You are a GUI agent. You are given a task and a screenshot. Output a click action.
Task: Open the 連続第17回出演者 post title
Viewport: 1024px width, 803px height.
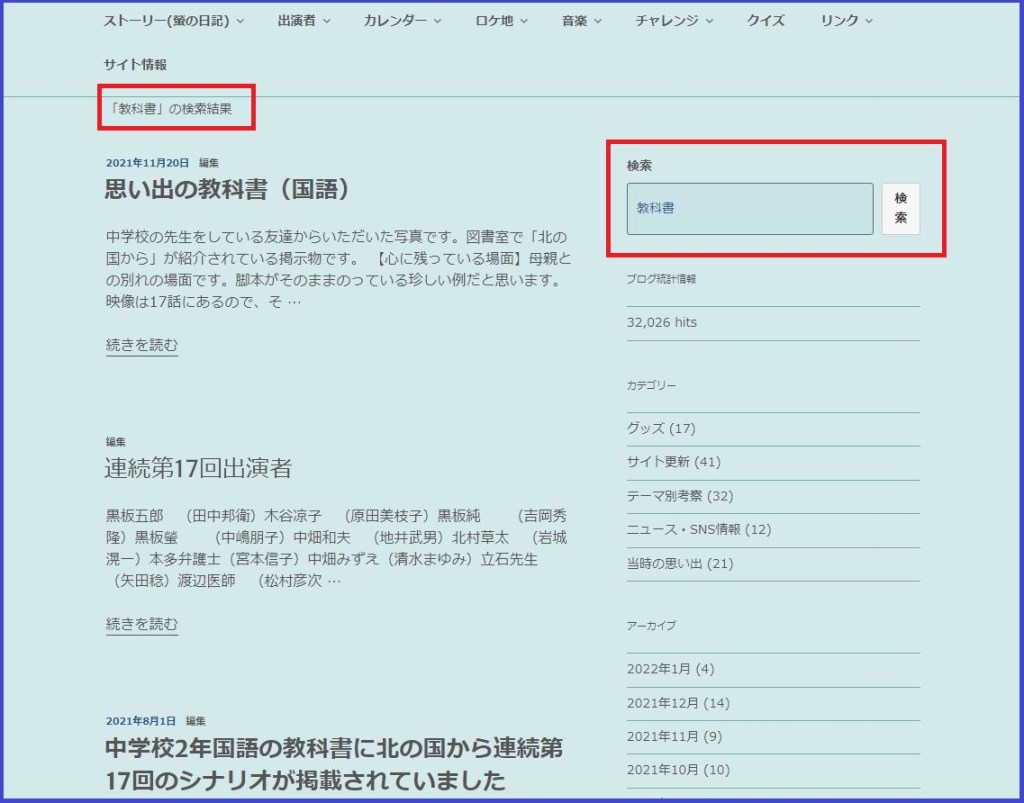click(198, 468)
